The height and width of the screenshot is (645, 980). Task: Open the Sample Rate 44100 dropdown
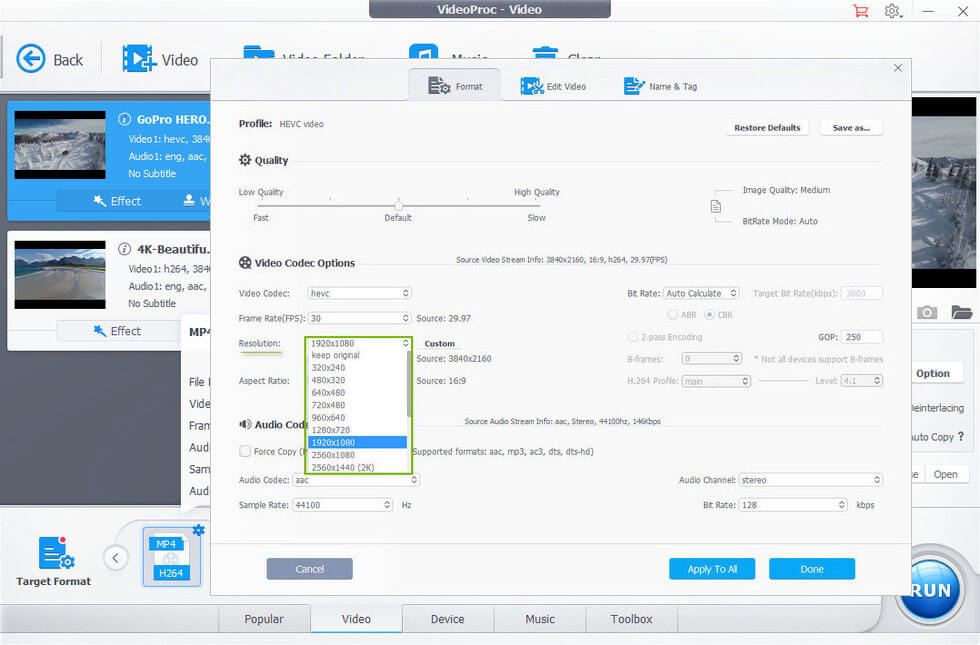tap(342, 505)
